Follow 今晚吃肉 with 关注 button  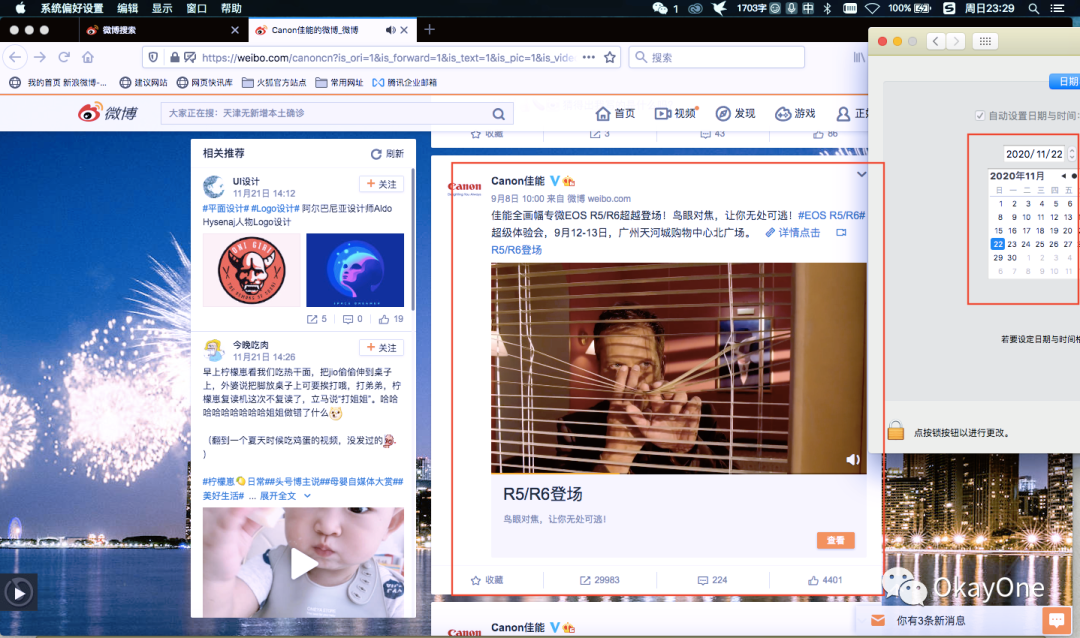pos(381,347)
